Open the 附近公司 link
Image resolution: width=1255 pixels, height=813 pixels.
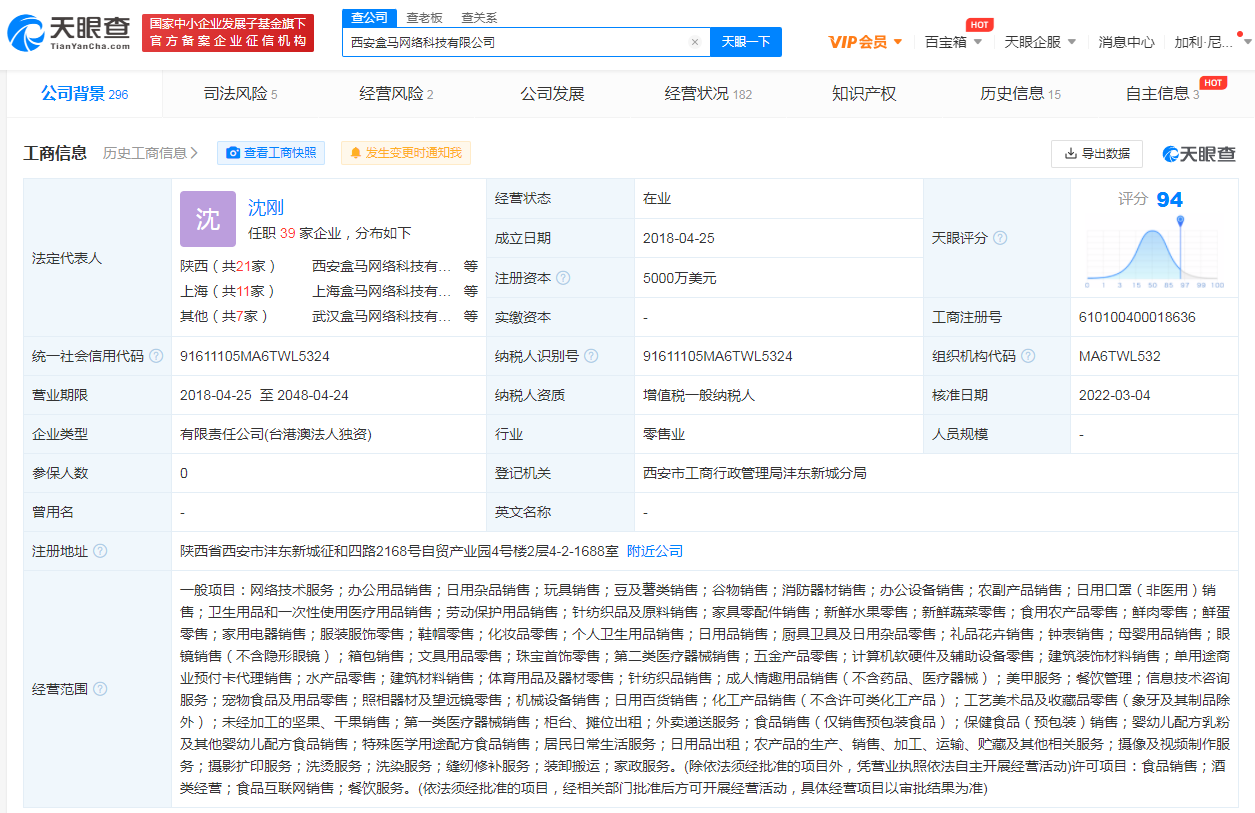pos(655,551)
